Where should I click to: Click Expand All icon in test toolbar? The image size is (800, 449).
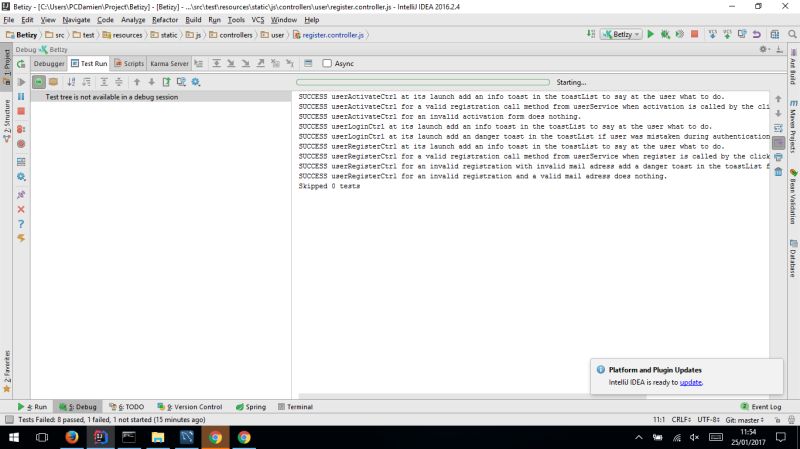coord(104,82)
